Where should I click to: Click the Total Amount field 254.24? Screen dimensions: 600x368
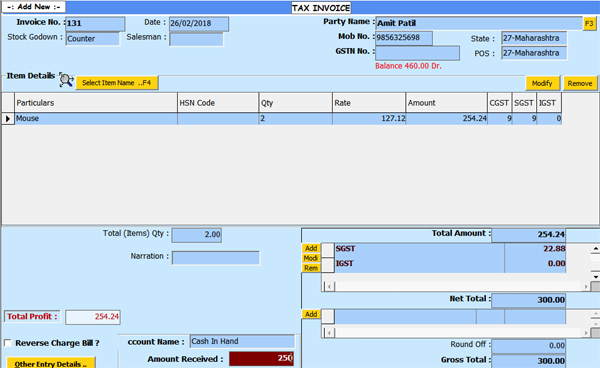point(528,234)
